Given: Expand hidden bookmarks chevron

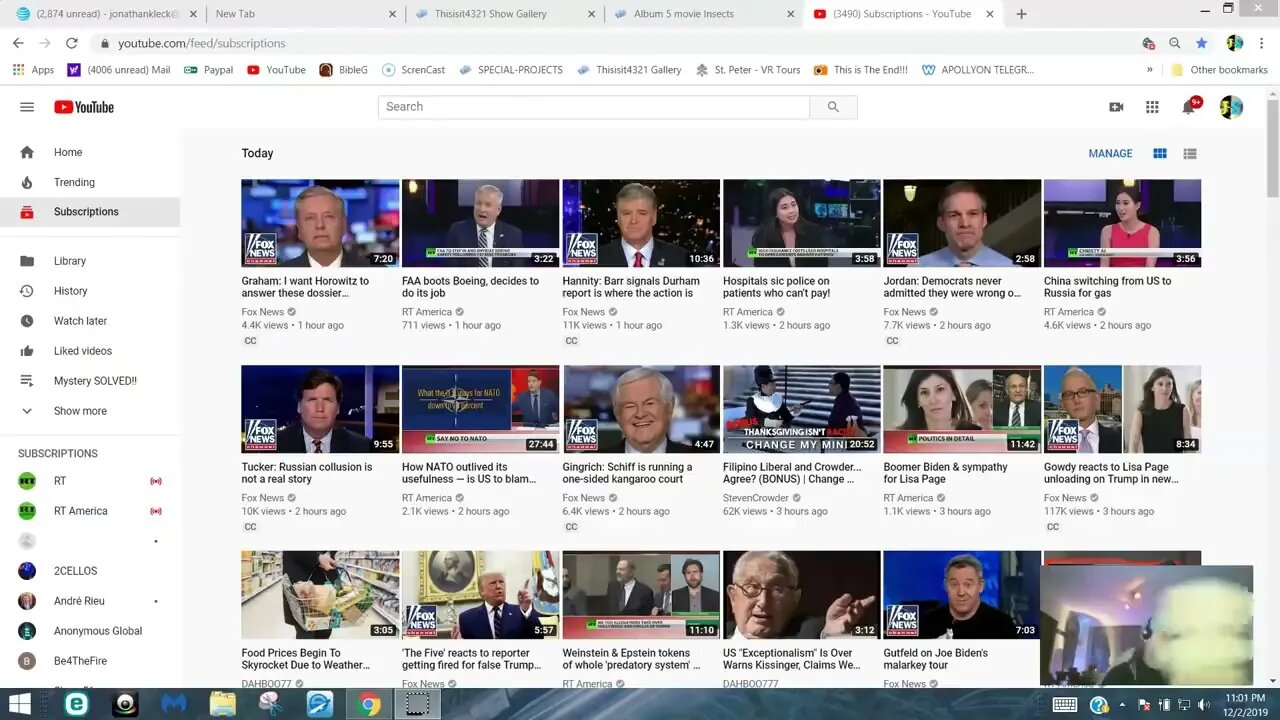Looking at the screenshot, I should coord(1150,70).
